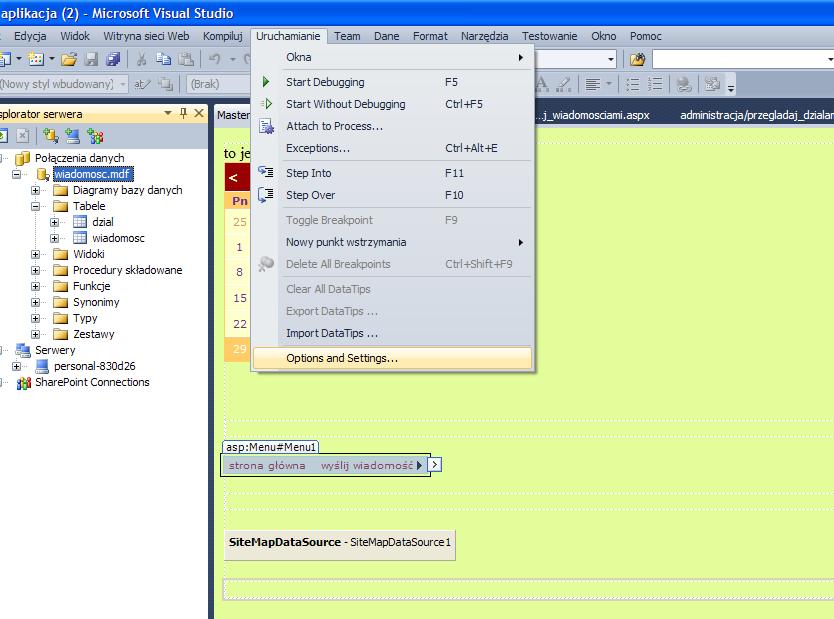Screen dimensions: 834x619
Task: Click wyślij wiadomość menu link
Action: pyautogui.click(x=366, y=465)
